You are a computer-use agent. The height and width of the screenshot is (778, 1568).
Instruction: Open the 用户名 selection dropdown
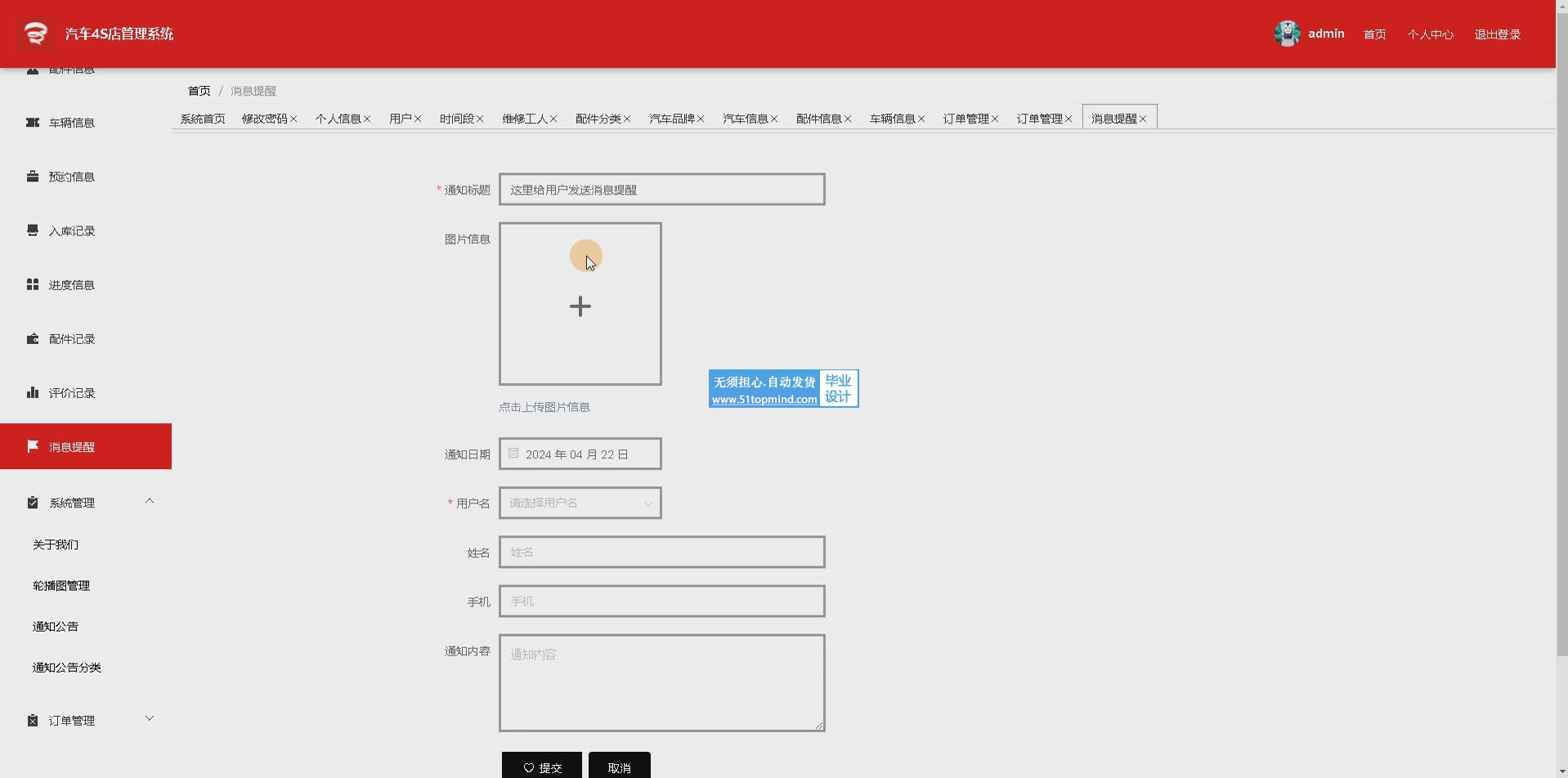[x=580, y=503]
